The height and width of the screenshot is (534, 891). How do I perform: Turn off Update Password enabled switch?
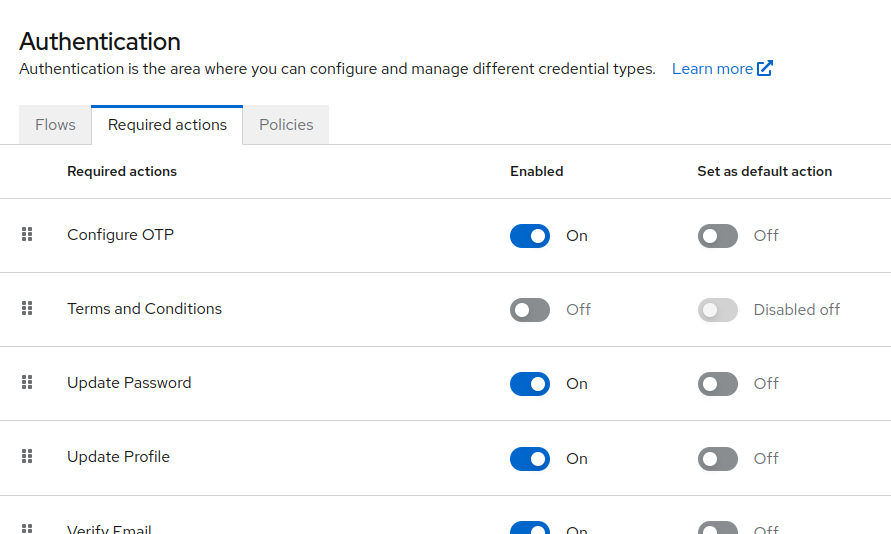point(530,384)
